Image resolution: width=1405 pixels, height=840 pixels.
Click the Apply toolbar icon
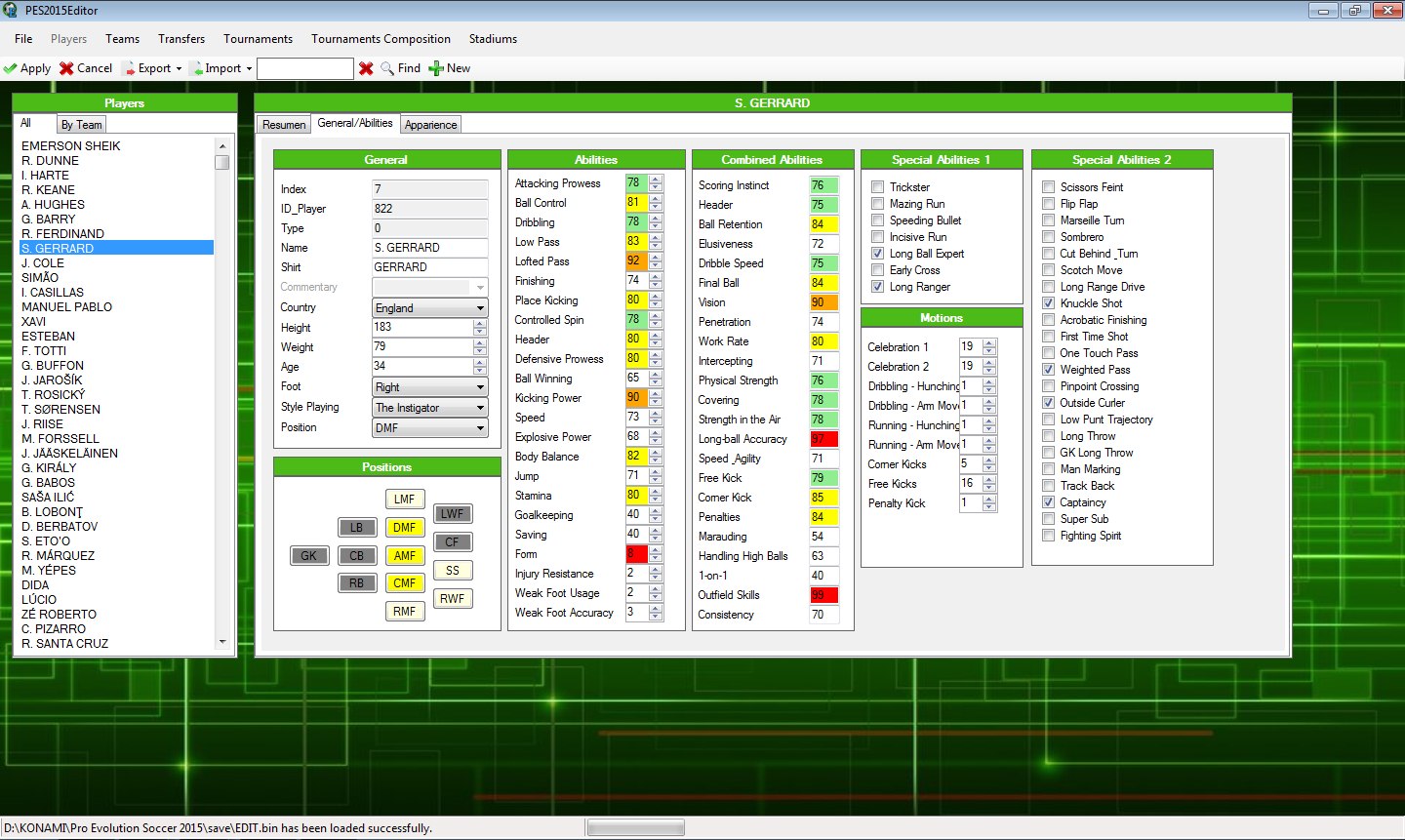[x=11, y=68]
